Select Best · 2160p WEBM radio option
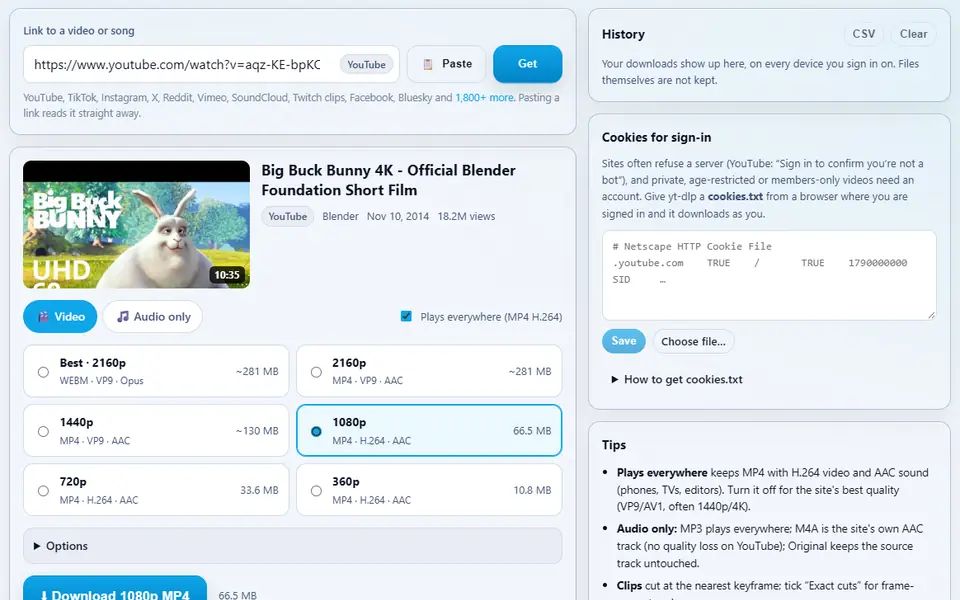The image size is (960, 600). [x=43, y=372]
